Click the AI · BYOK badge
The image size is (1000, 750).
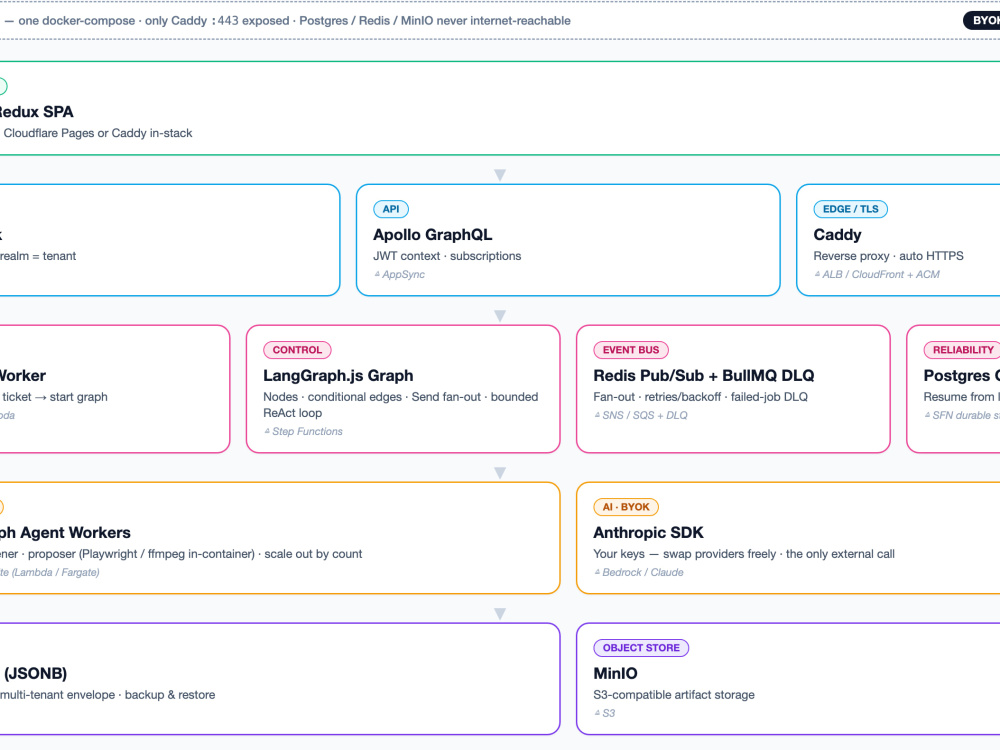pos(626,507)
